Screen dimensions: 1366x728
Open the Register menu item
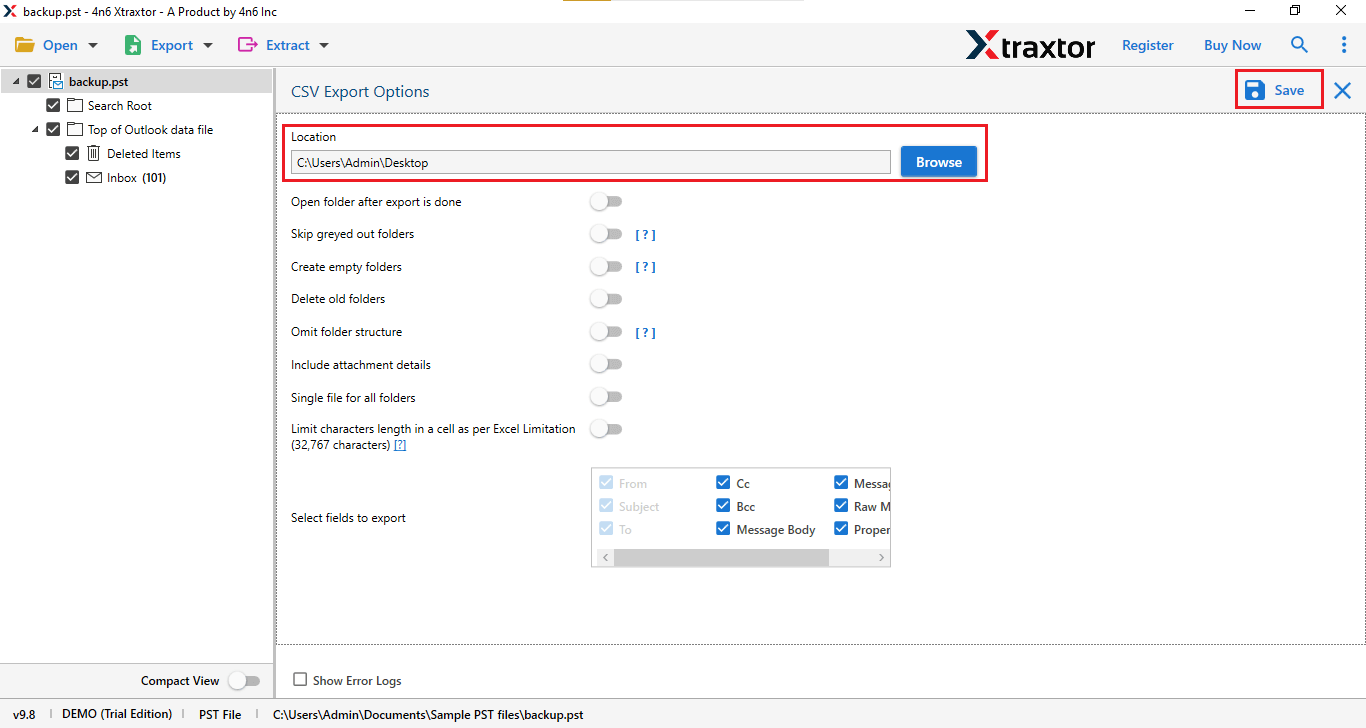pos(1147,45)
